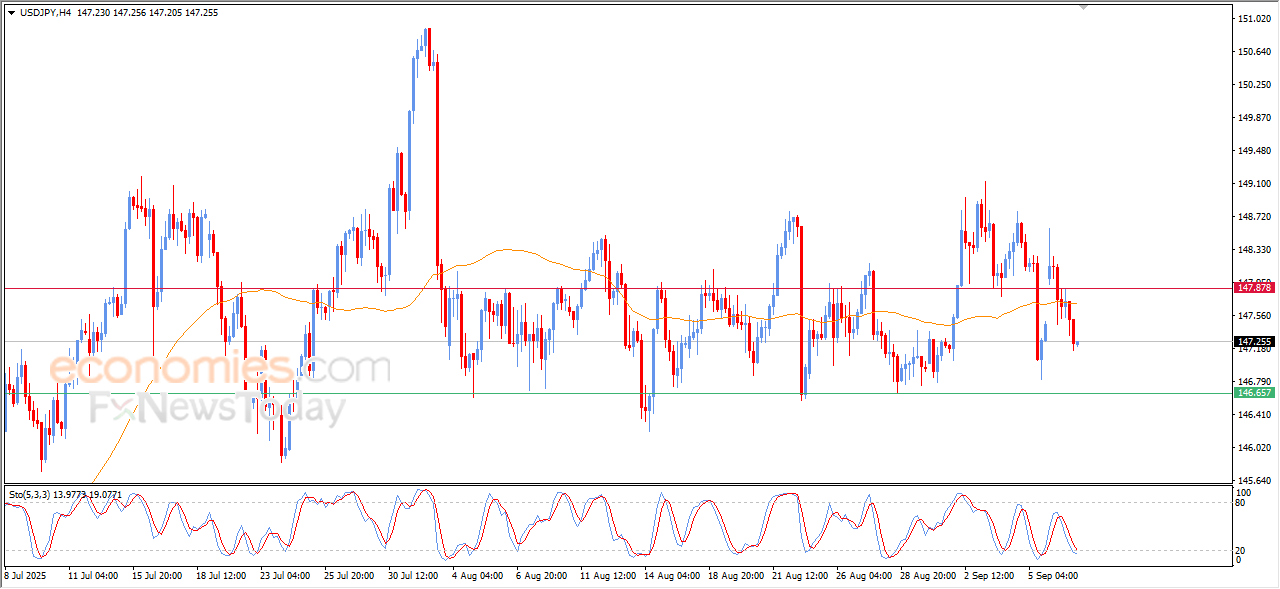Click the 8 Jul 2025 date label
Image resolution: width=1280 pixels, height=589 pixels.
coord(25,576)
